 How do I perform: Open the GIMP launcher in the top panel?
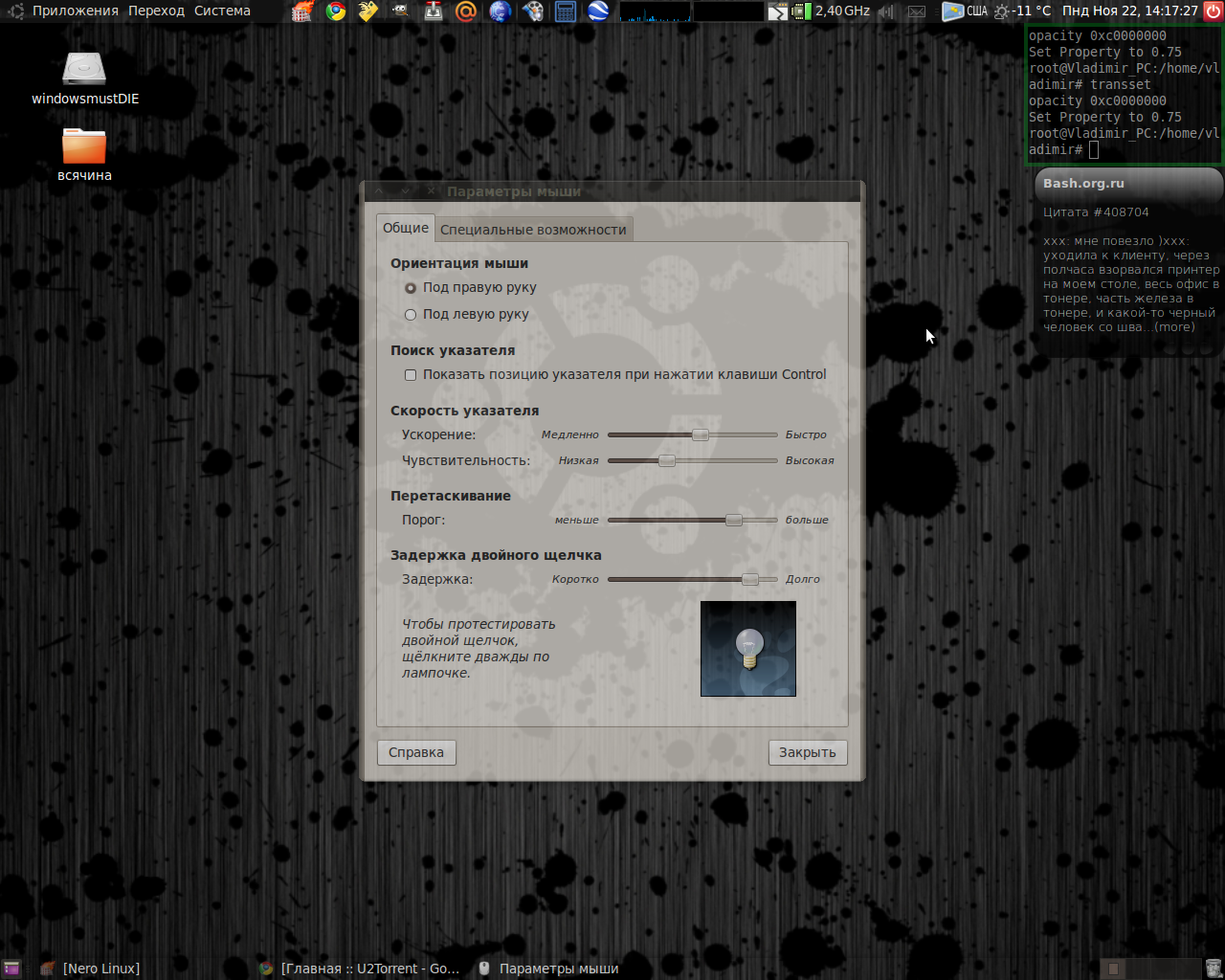[401, 11]
